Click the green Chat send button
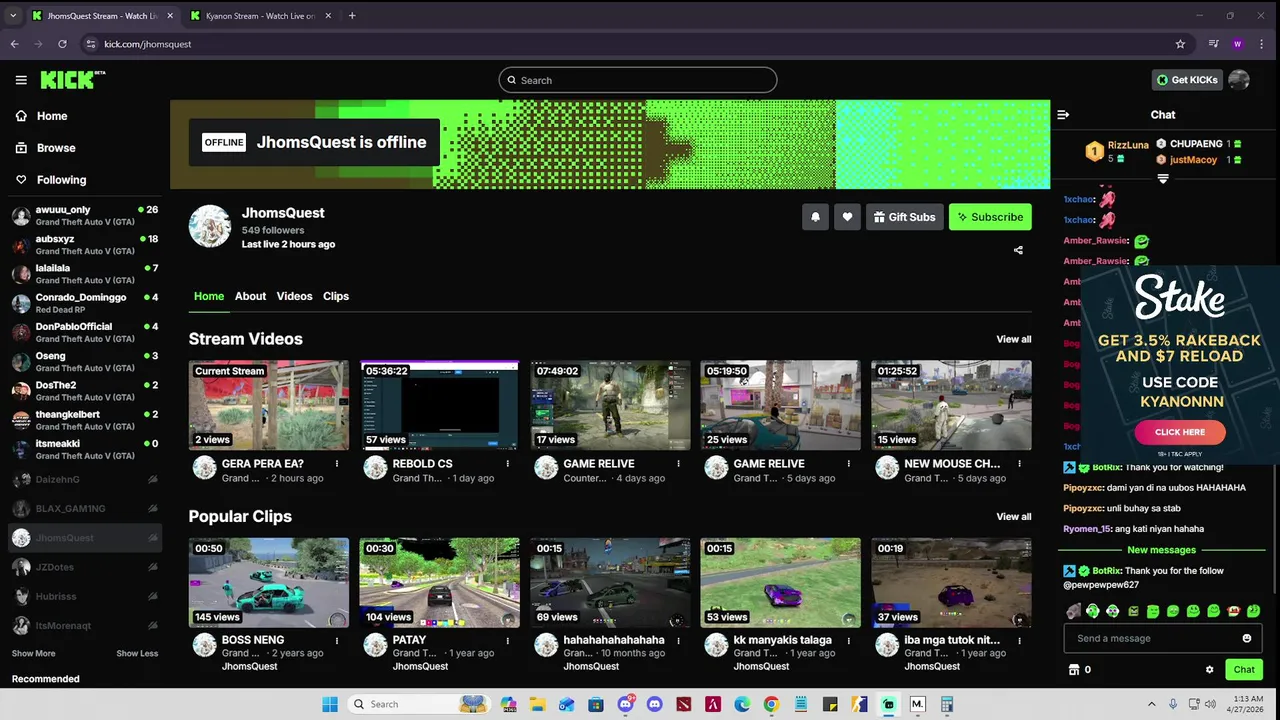The image size is (1280, 720). pos(1244,670)
